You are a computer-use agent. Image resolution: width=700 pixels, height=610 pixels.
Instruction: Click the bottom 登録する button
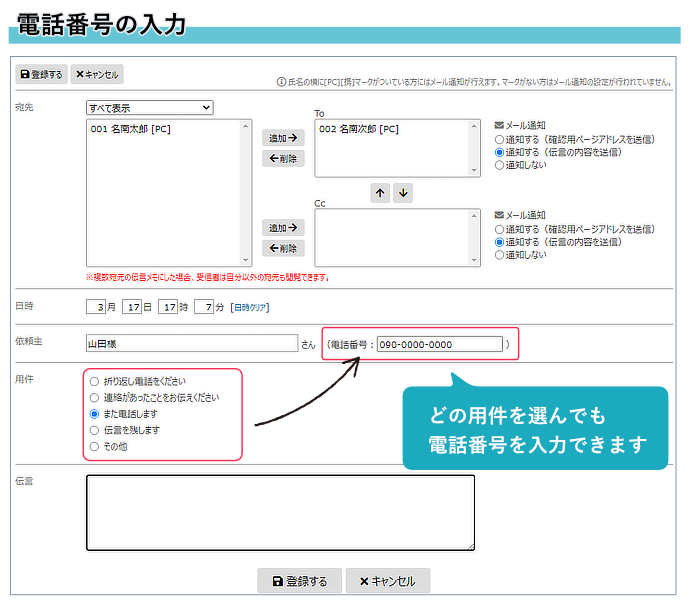pos(300,581)
